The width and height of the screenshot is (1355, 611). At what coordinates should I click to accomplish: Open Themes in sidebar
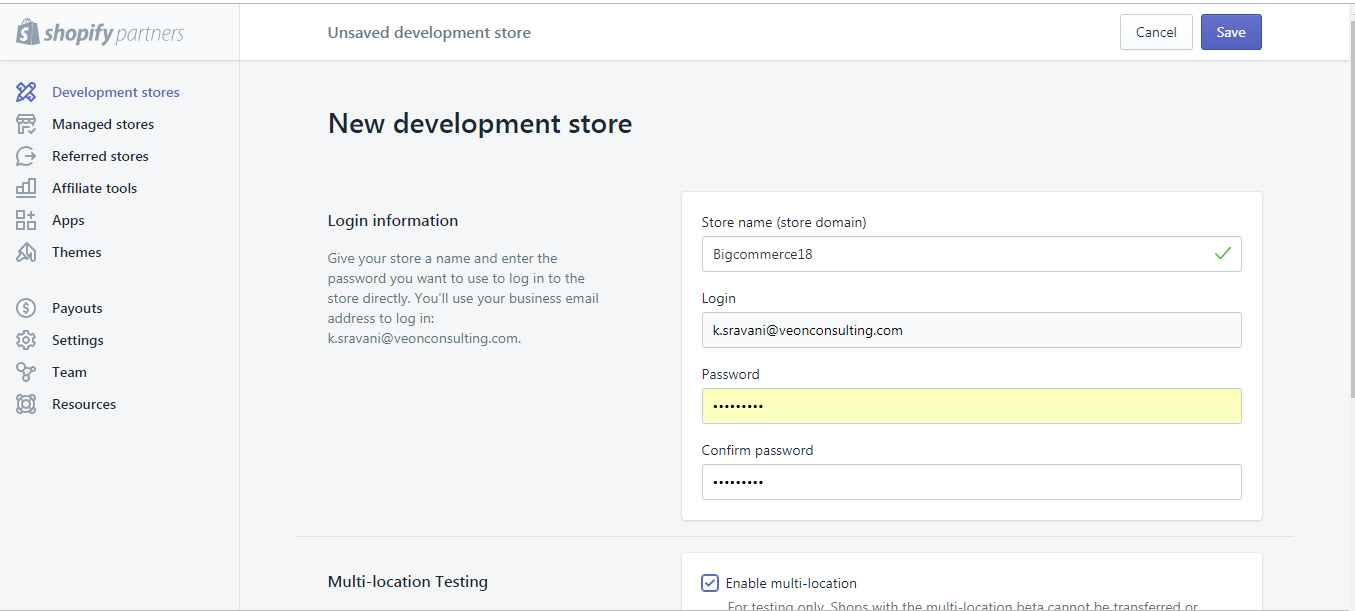(77, 252)
